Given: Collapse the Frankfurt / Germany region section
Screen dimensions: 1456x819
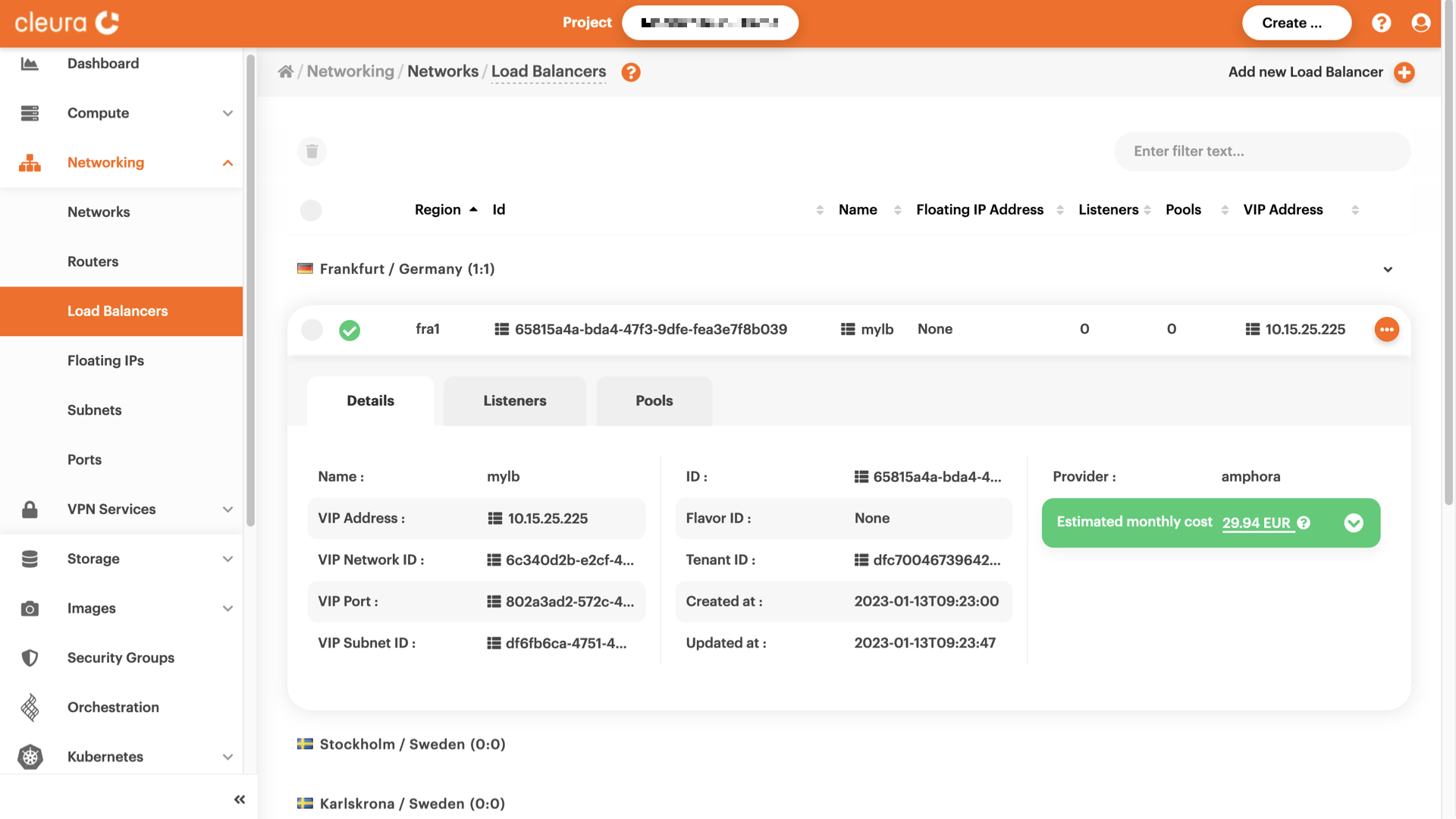Looking at the screenshot, I should tap(1389, 269).
